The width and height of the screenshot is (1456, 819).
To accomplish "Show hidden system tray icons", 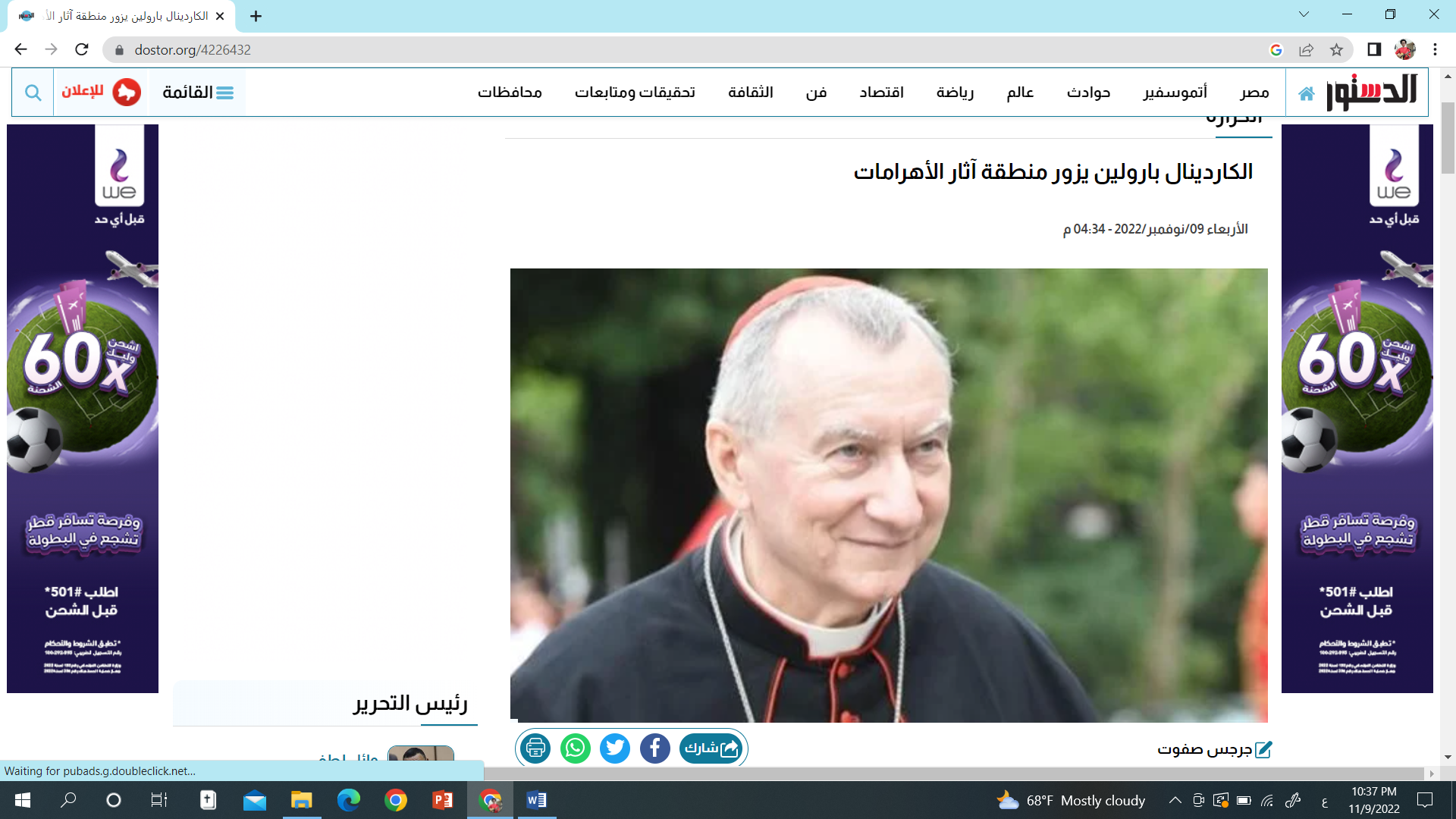I will pos(1175,800).
